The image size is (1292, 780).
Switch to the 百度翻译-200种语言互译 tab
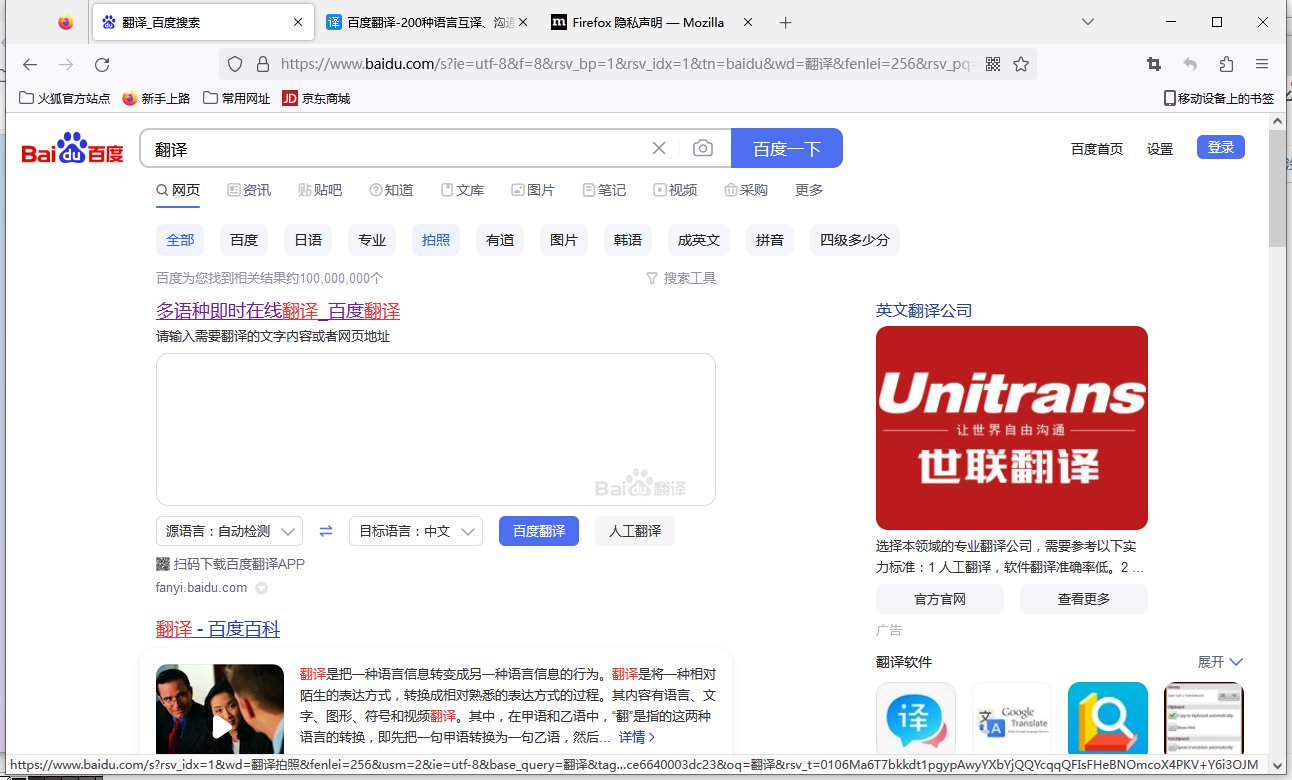tap(430, 22)
